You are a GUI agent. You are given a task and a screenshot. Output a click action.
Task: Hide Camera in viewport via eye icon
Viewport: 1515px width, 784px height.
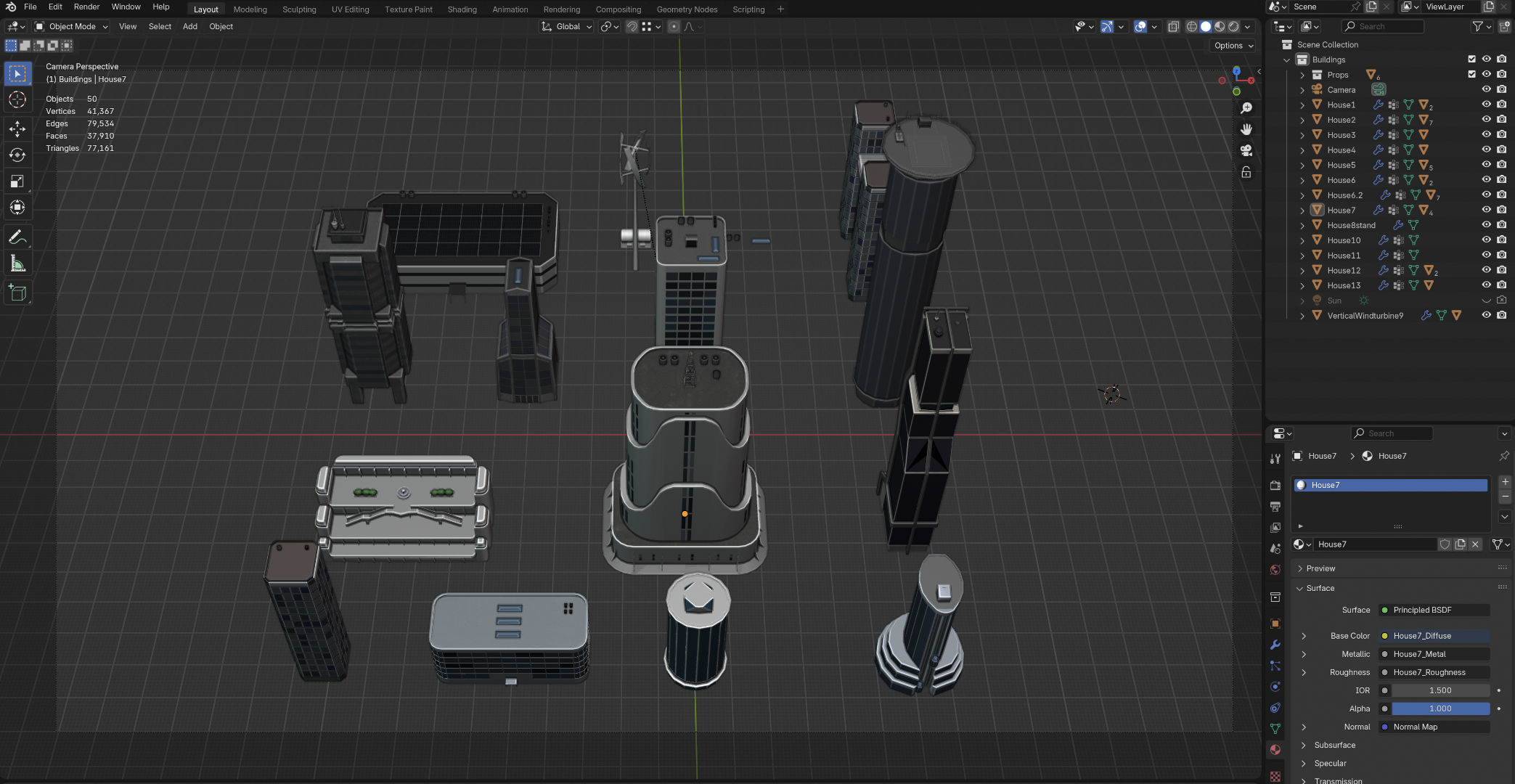coord(1486,89)
